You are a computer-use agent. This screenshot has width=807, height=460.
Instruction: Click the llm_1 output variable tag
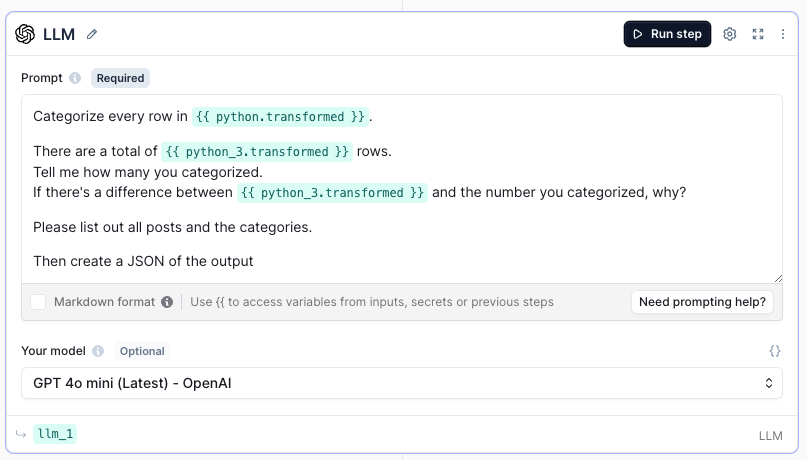point(55,434)
